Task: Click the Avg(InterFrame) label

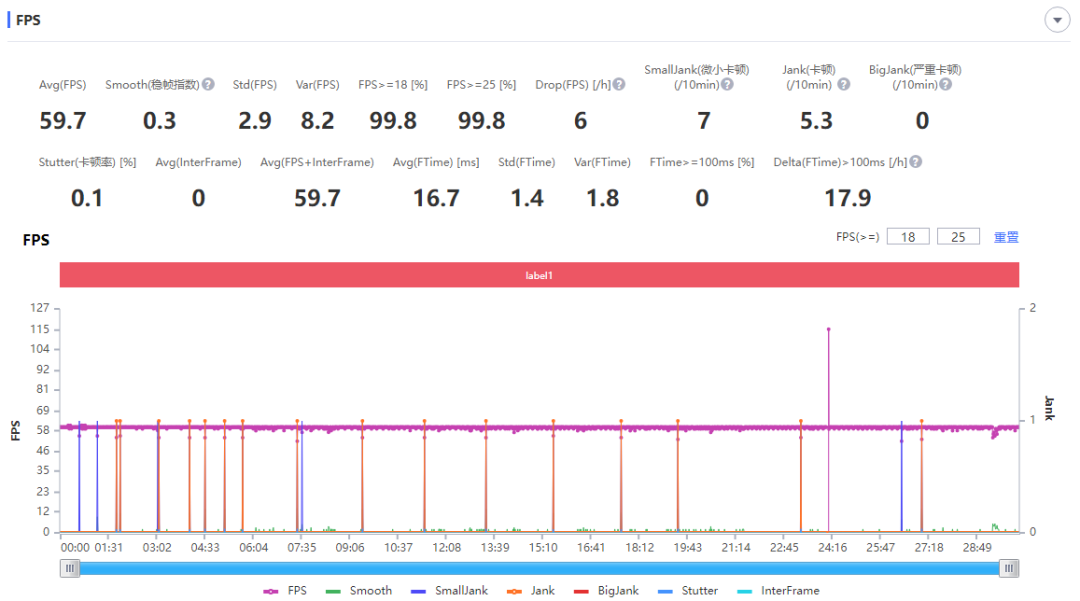Action: pos(198,162)
